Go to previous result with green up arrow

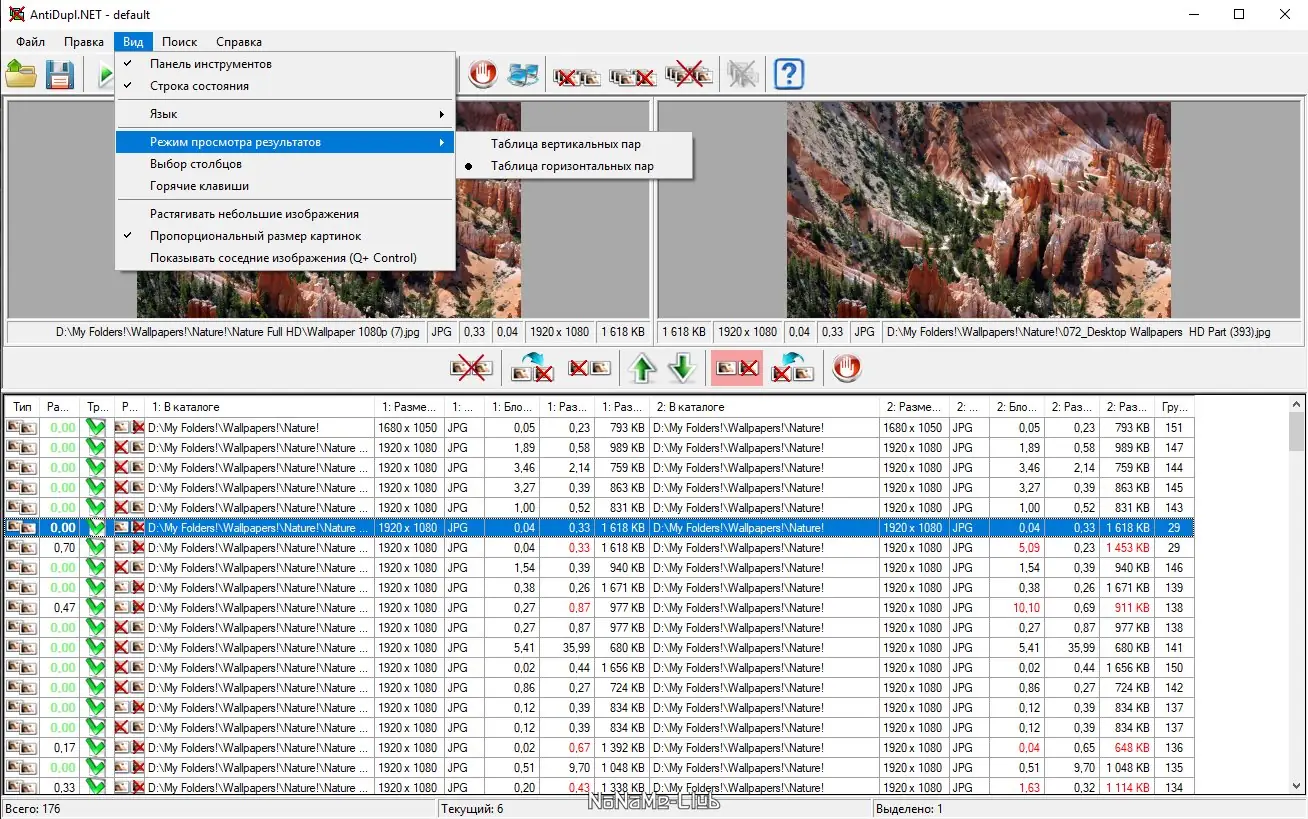pos(642,368)
